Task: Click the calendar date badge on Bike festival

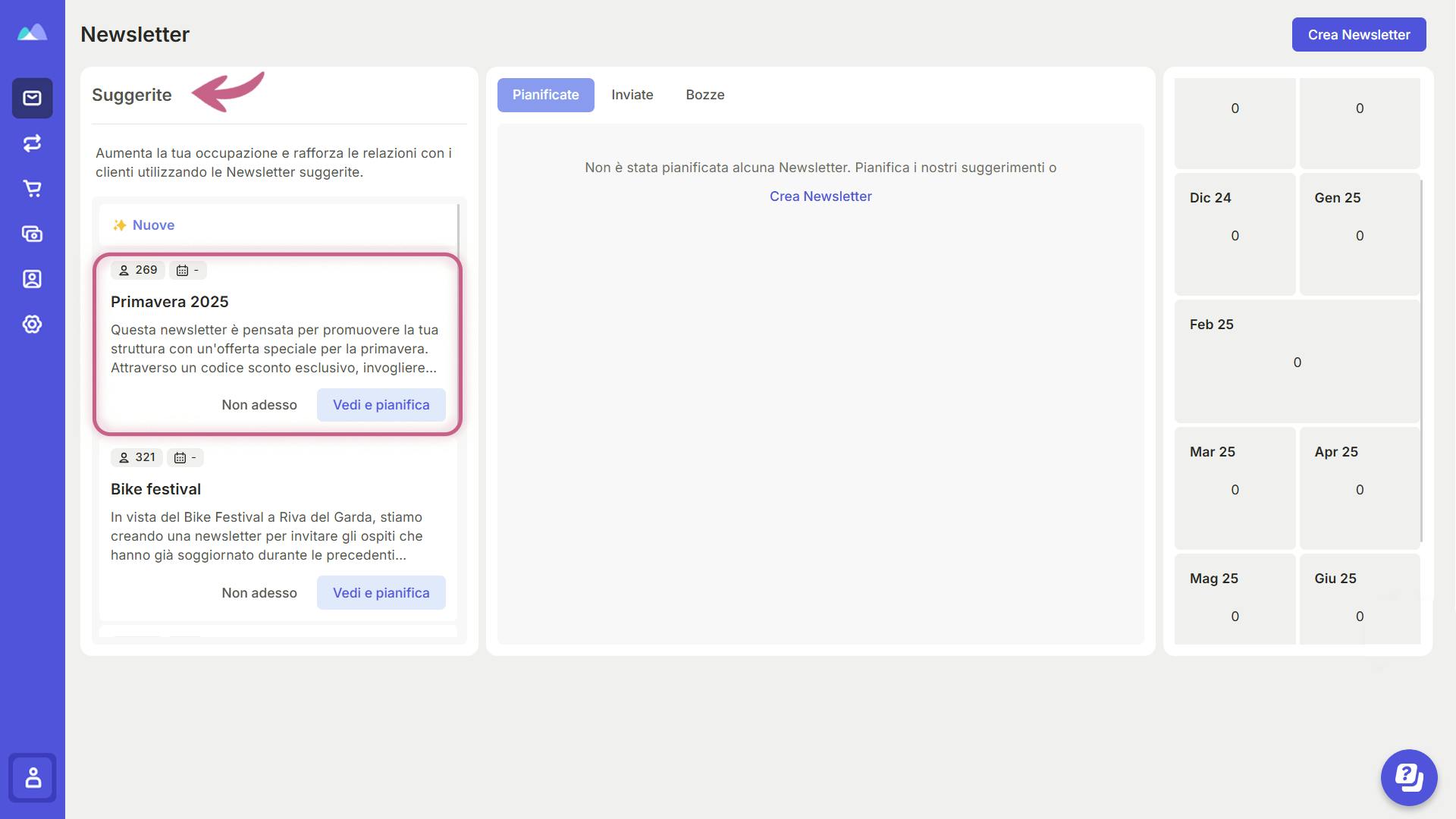Action: click(x=186, y=457)
